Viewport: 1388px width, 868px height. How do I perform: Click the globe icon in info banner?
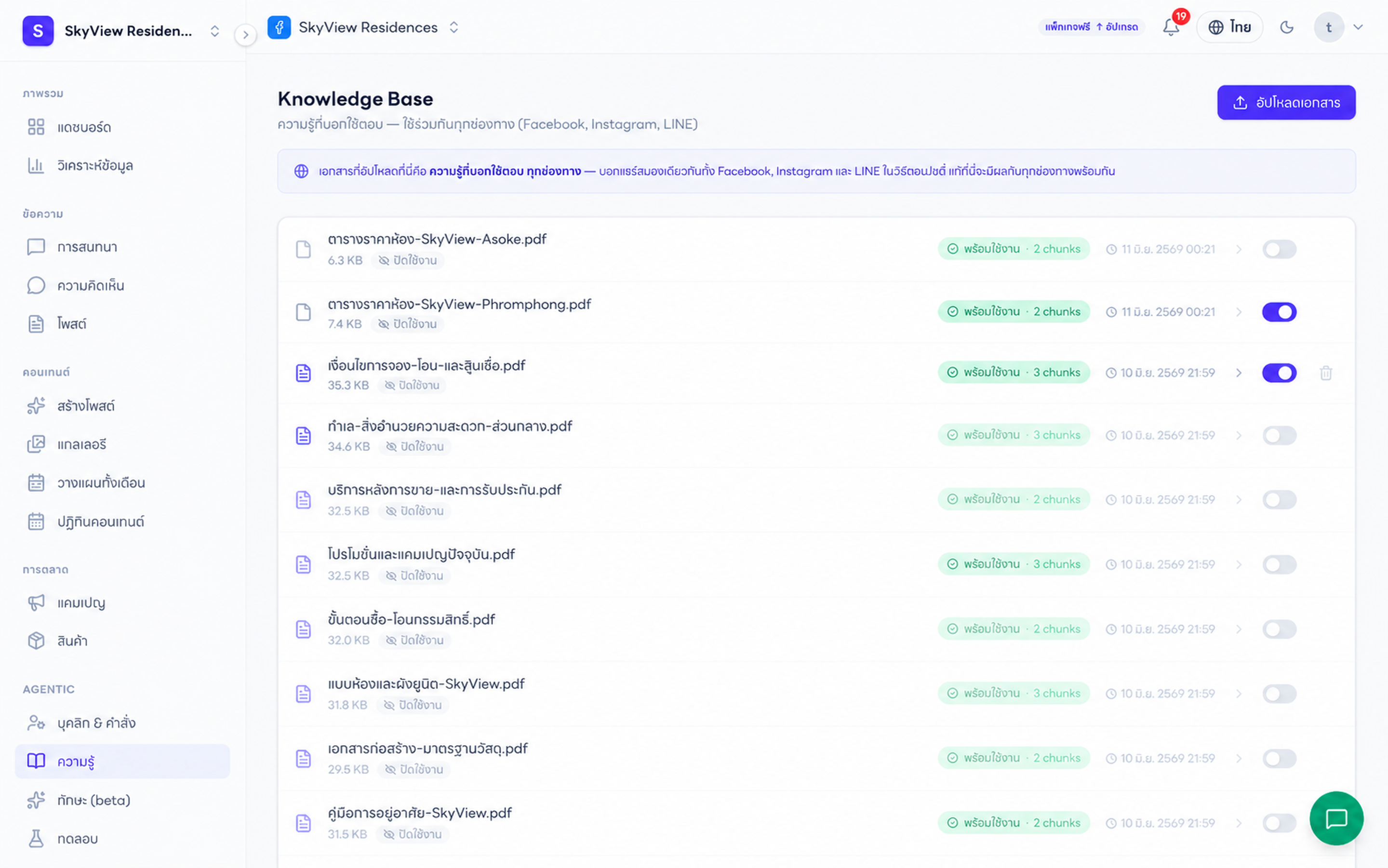(301, 171)
